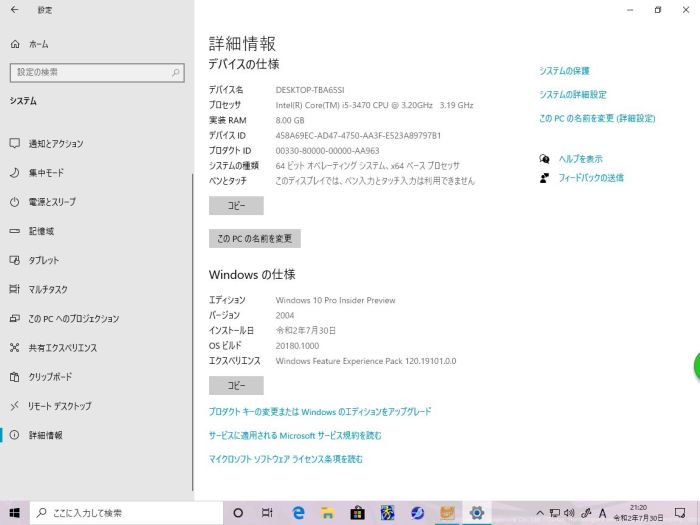Open 記憶域 (Storage) settings
This screenshot has width=700, height=525.
[41, 231]
